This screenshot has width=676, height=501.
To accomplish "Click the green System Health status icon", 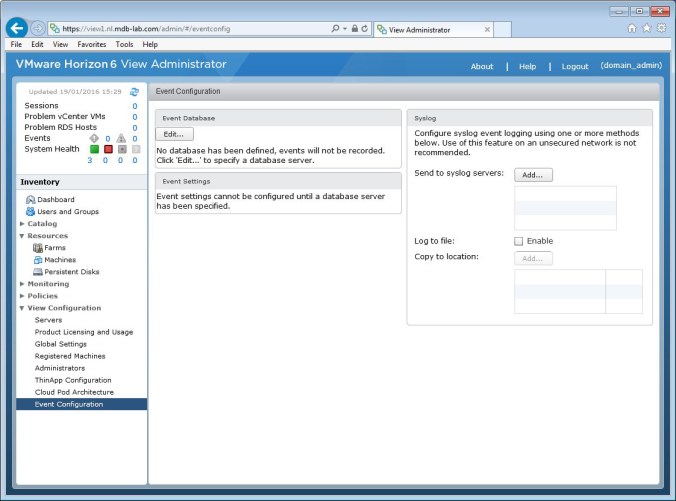I will (x=94, y=149).
